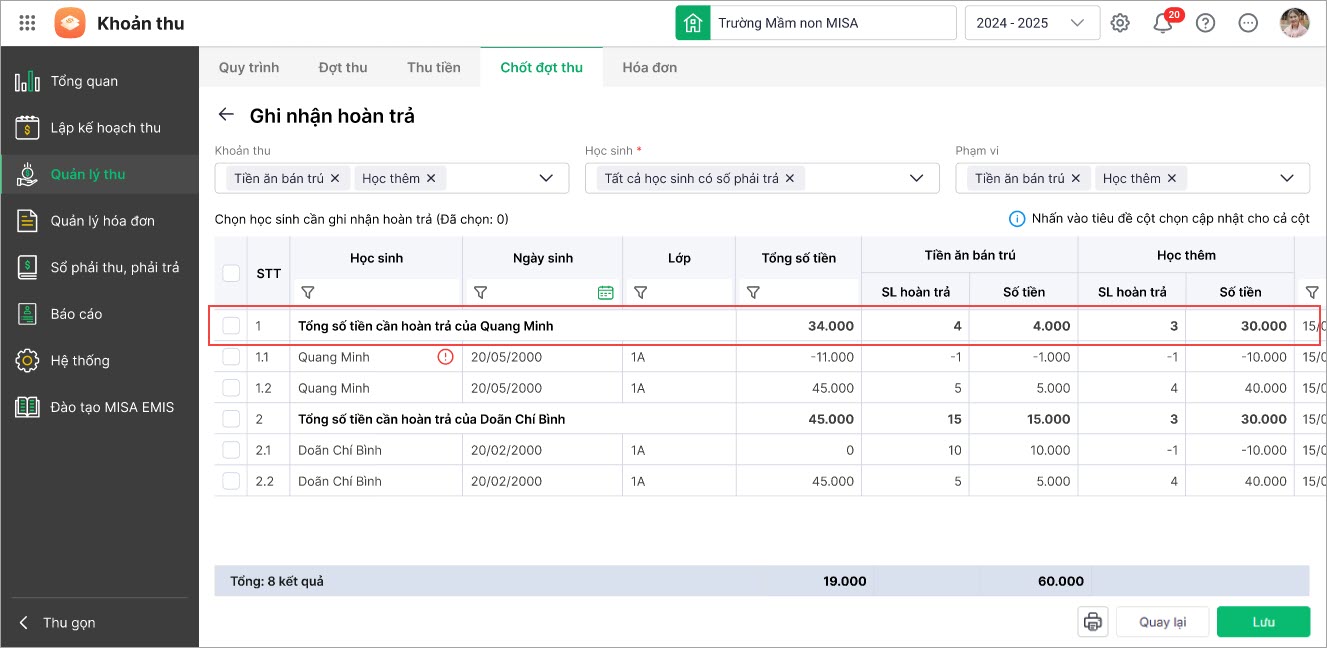Click the back arrow beside Ghi nhận hoàn trả

pyautogui.click(x=227, y=115)
